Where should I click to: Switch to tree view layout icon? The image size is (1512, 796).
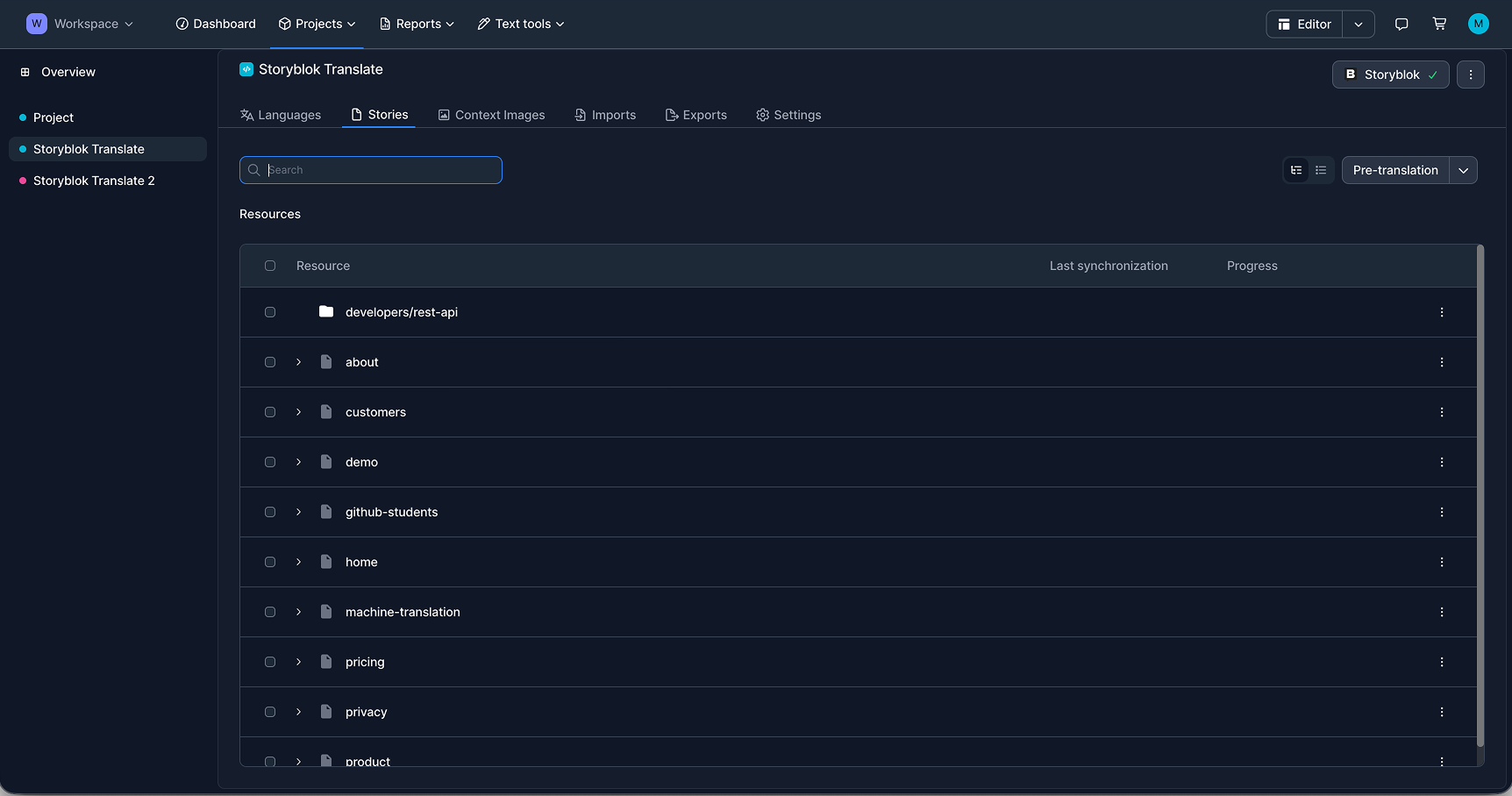tap(1296, 170)
